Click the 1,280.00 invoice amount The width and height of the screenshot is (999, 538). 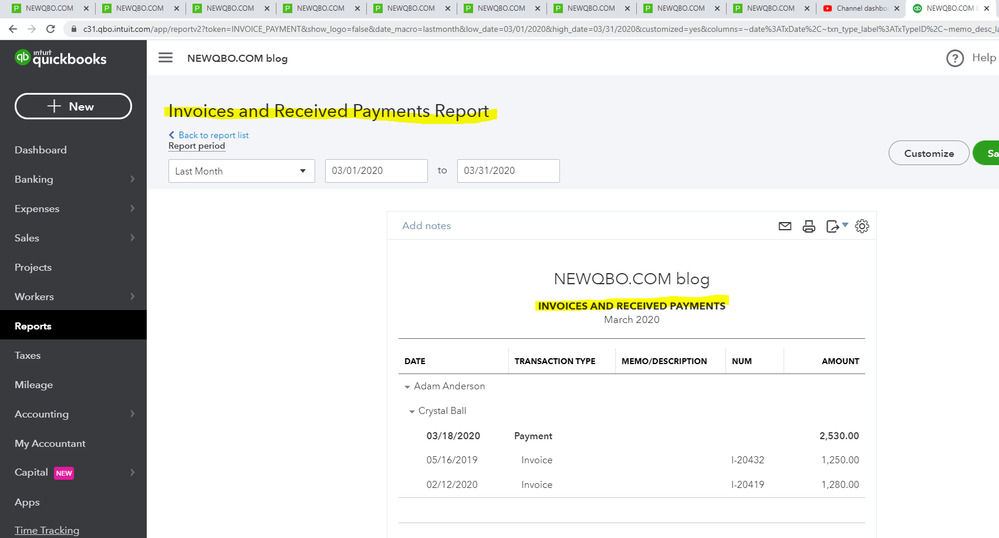840,484
